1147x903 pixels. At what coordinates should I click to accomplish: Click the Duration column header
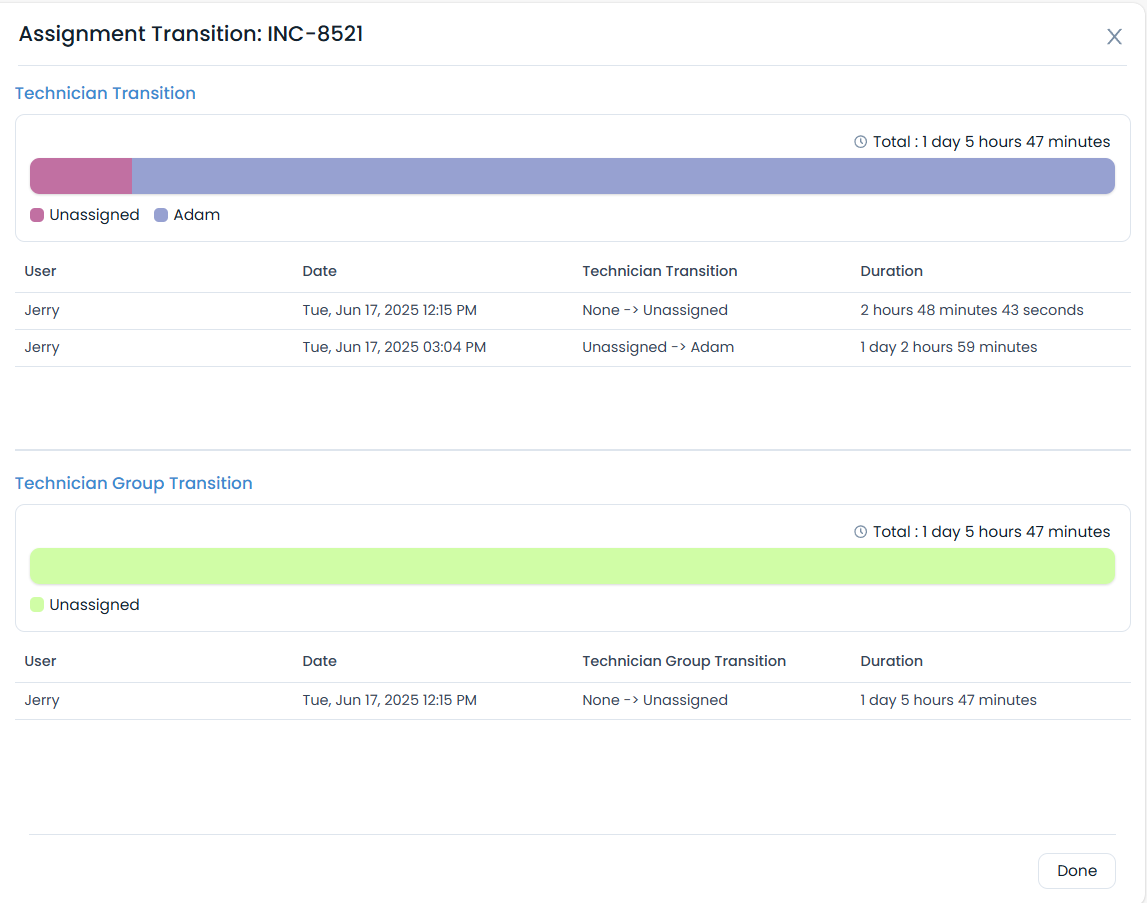click(891, 271)
